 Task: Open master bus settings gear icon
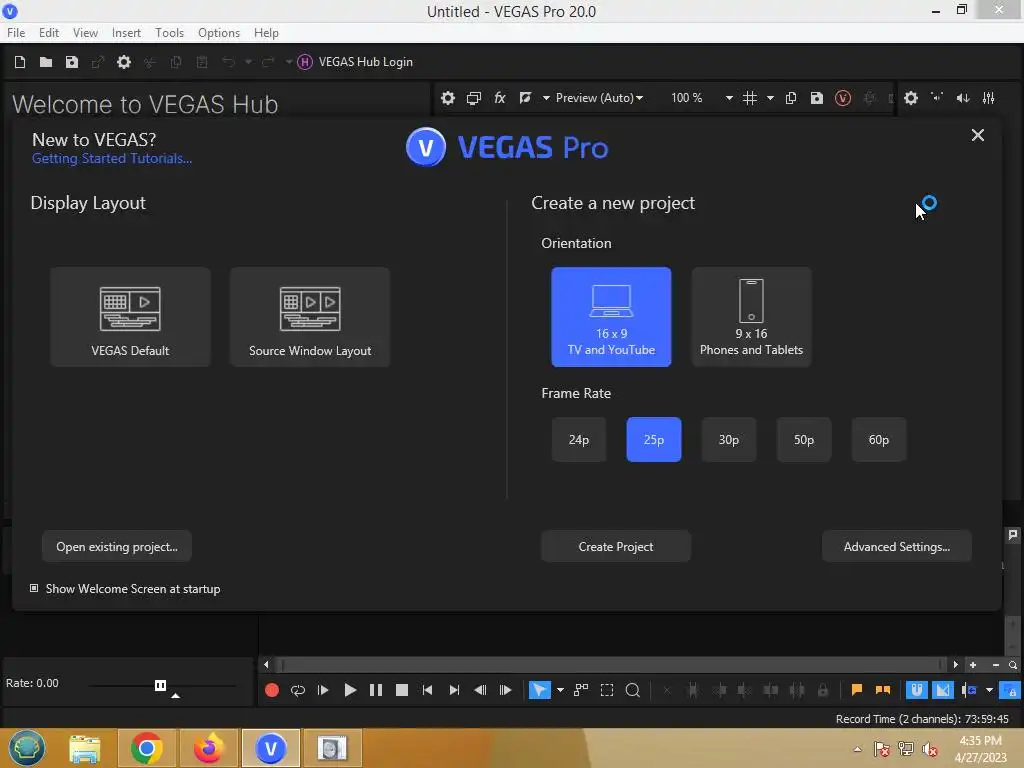pyautogui.click(x=911, y=98)
